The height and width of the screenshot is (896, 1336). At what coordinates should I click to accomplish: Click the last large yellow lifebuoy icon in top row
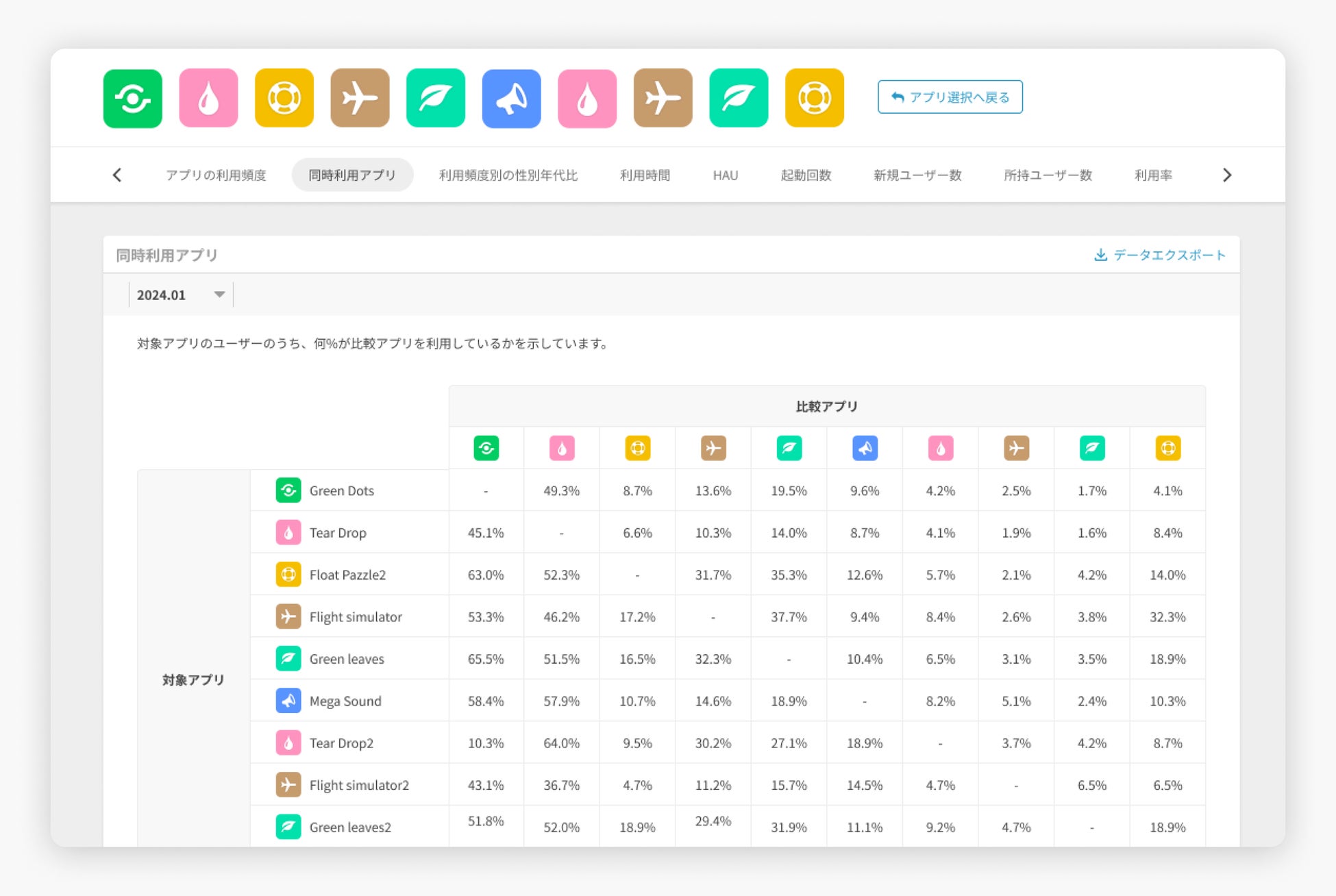tap(814, 99)
